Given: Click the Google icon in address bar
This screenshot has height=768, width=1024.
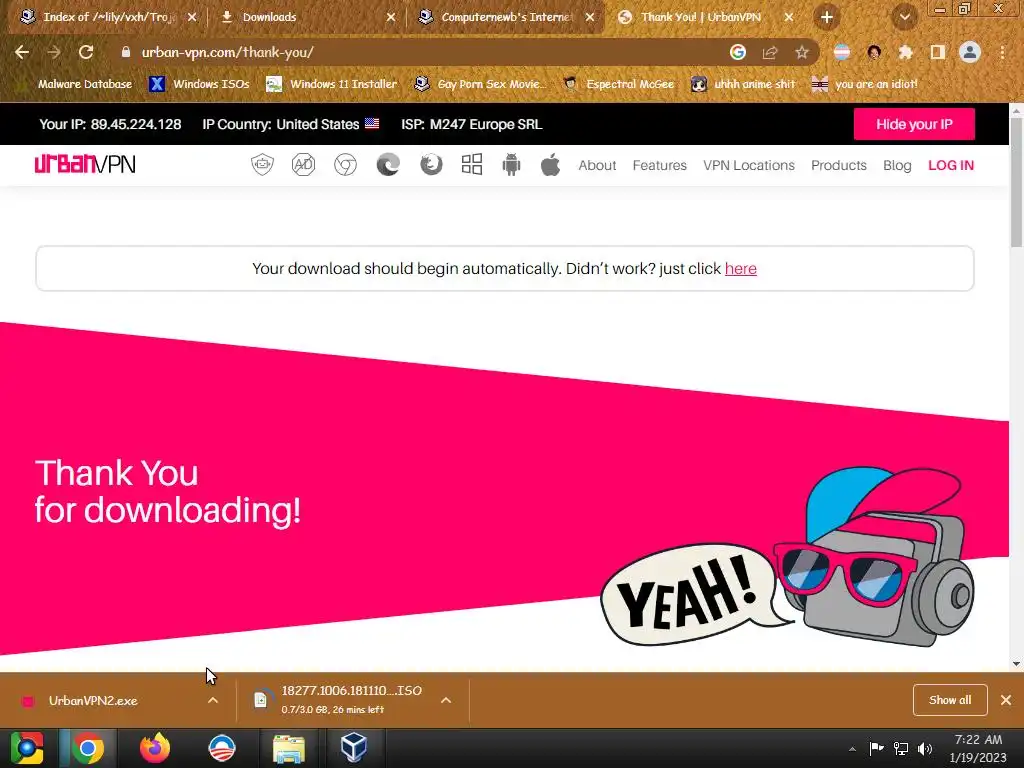Looking at the screenshot, I should (738, 52).
